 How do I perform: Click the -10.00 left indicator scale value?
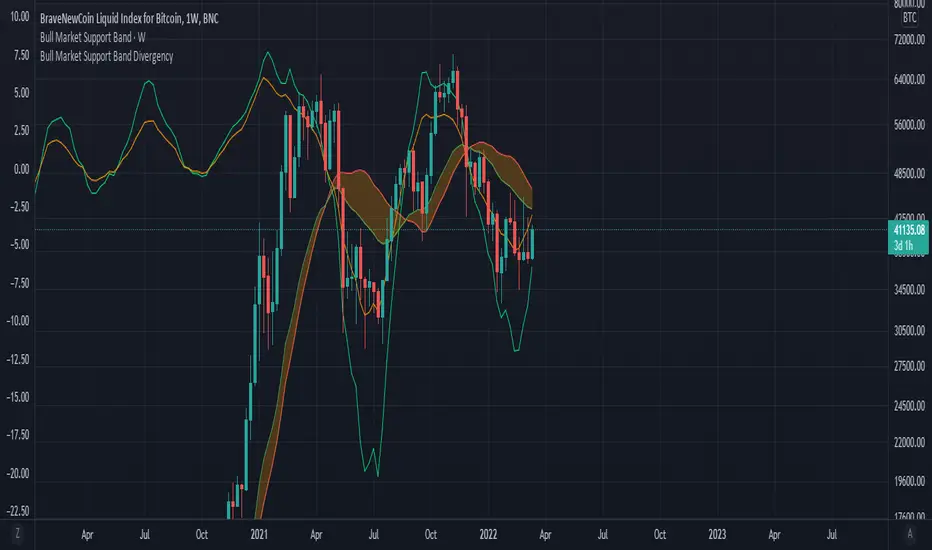pos(17,321)
